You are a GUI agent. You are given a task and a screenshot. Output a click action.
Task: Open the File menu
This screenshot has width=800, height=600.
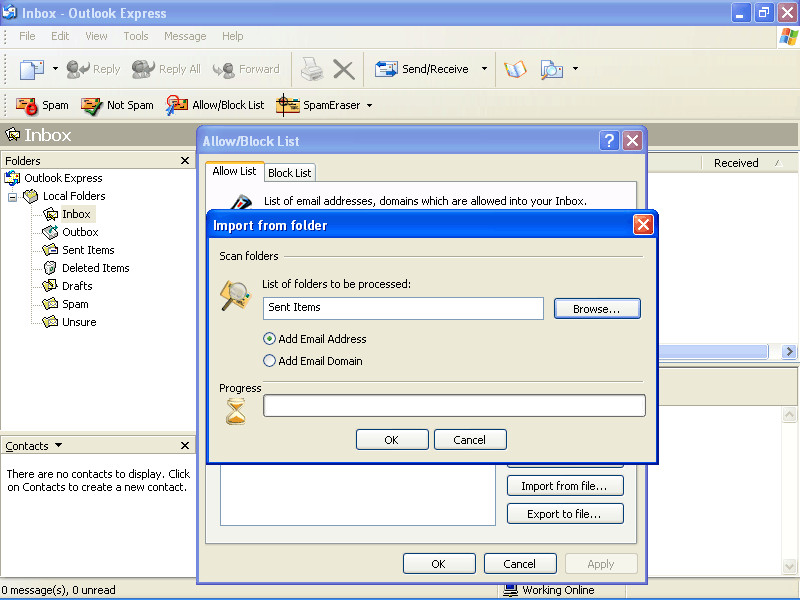click(27, 36)
